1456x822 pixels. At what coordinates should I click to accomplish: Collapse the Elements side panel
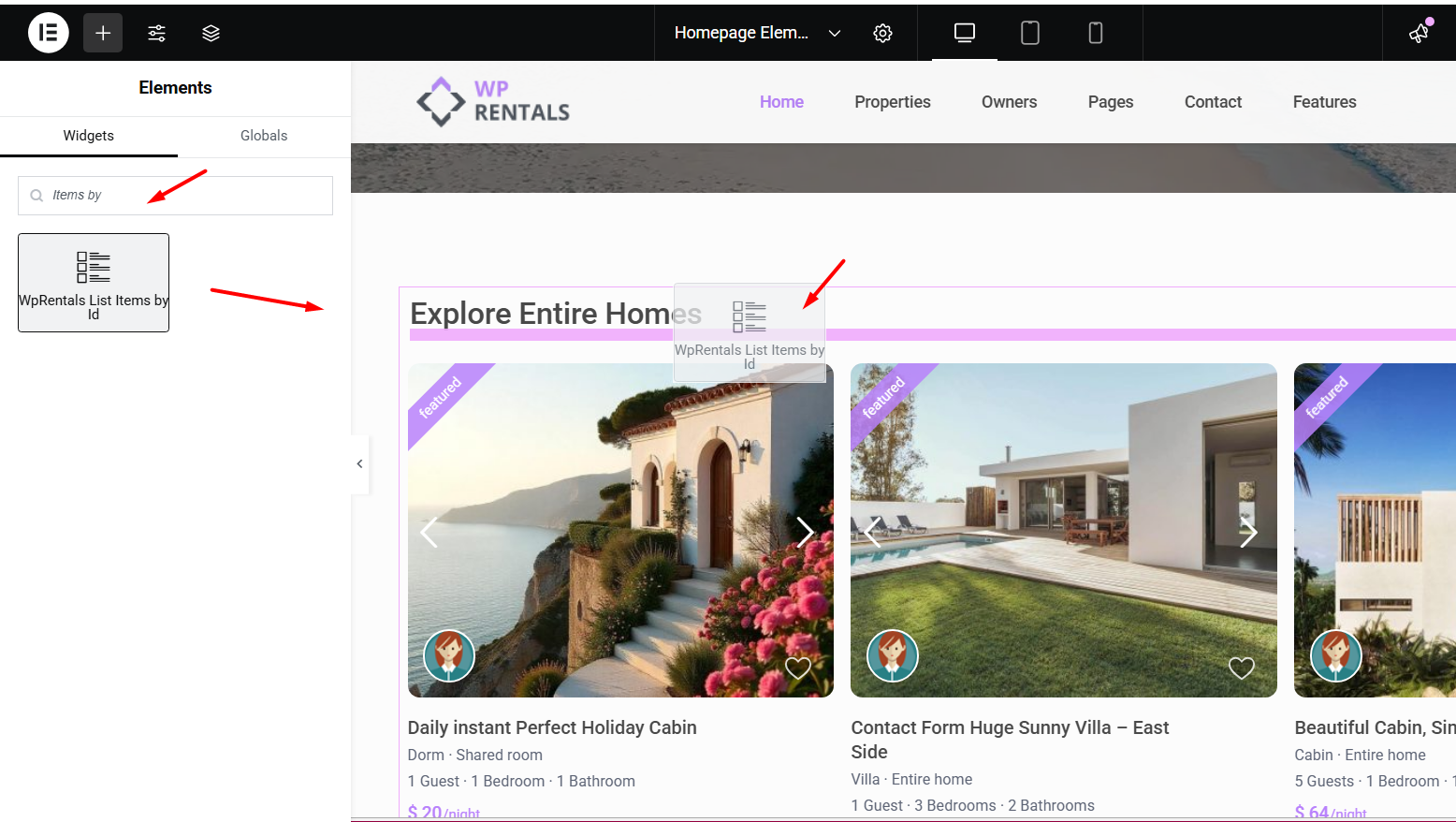coord(359,463)
